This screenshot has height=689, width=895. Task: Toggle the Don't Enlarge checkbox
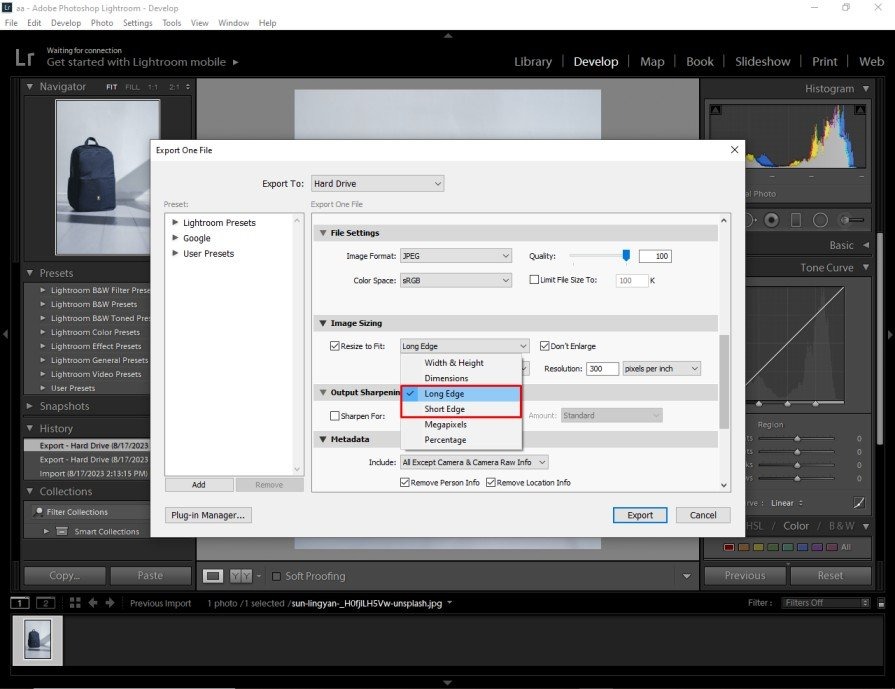(544, 346)
